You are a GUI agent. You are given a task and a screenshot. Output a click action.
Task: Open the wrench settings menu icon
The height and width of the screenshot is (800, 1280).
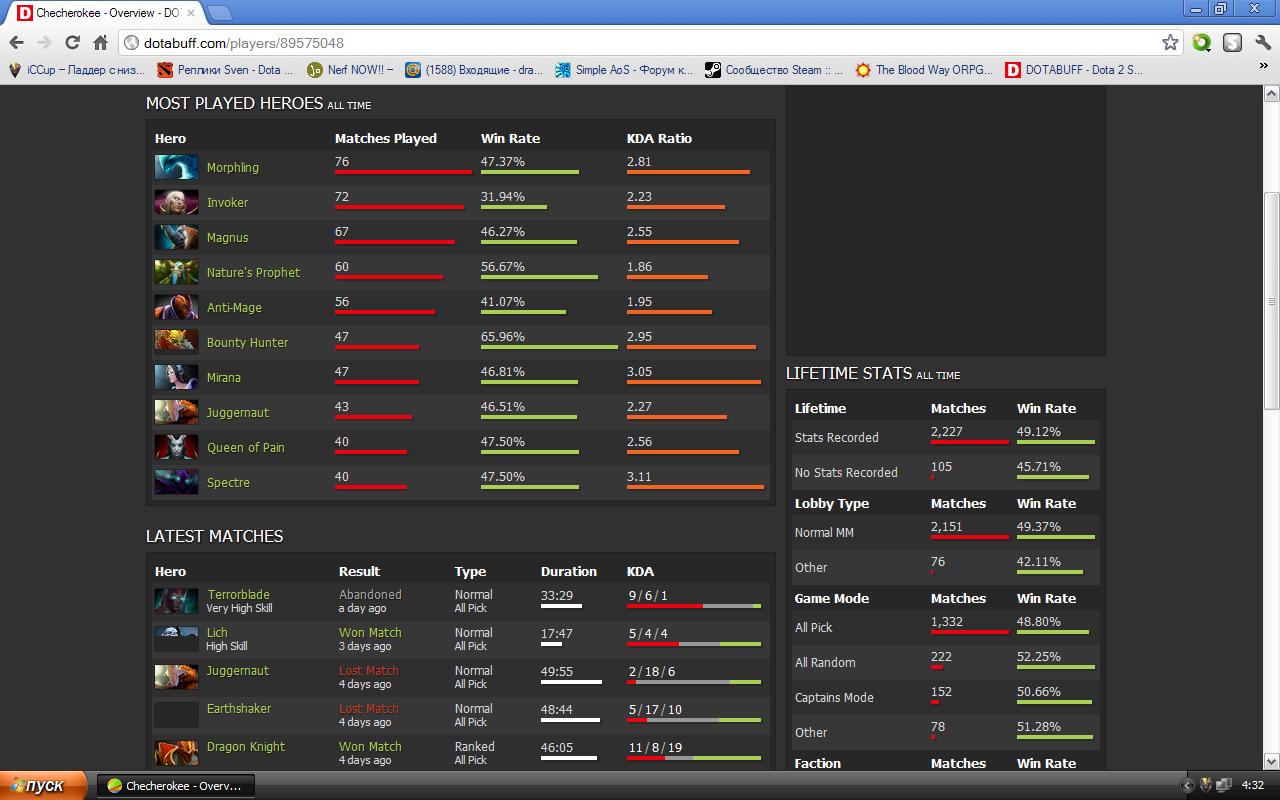coord(1263,43)
